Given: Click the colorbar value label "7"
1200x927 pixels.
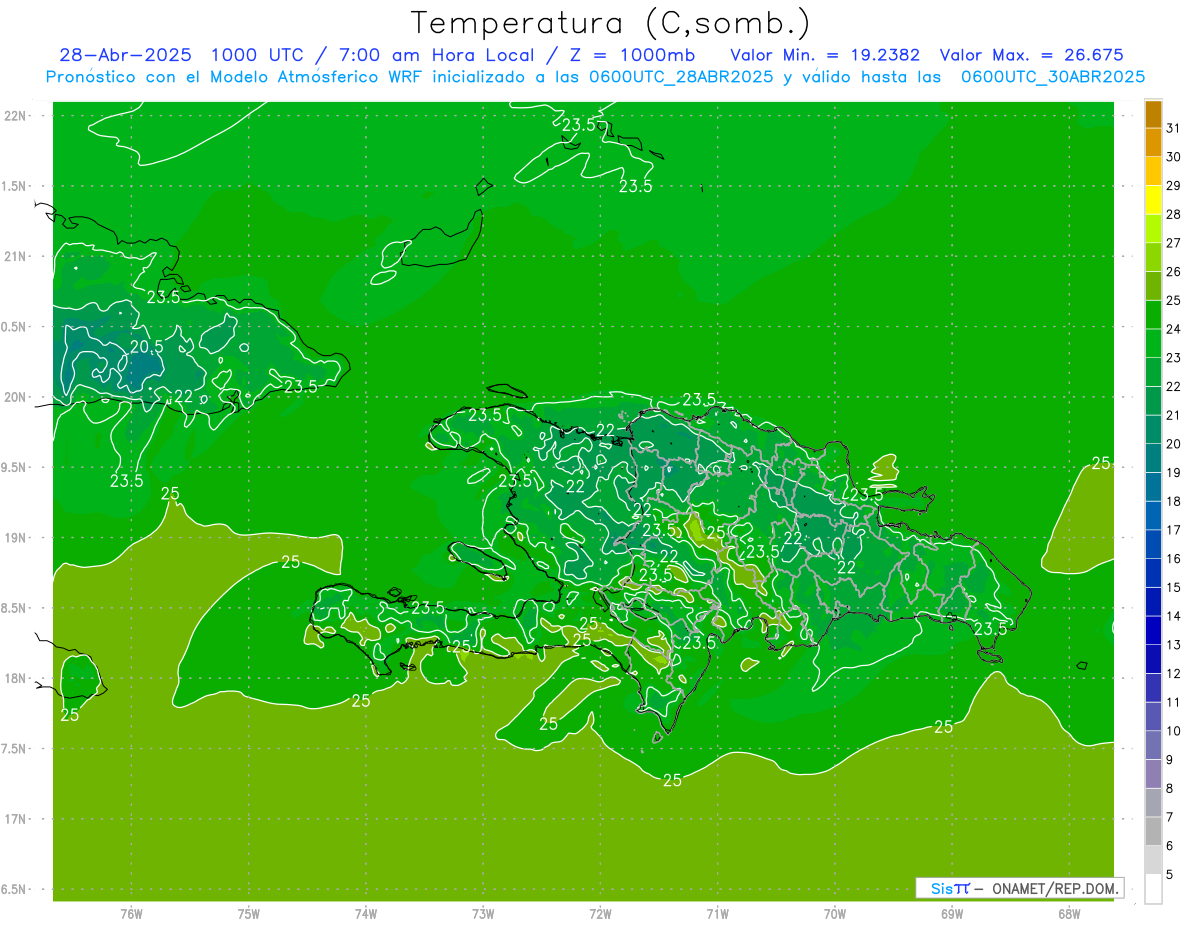Looking at the screenshot, I should click(1170, 817).
